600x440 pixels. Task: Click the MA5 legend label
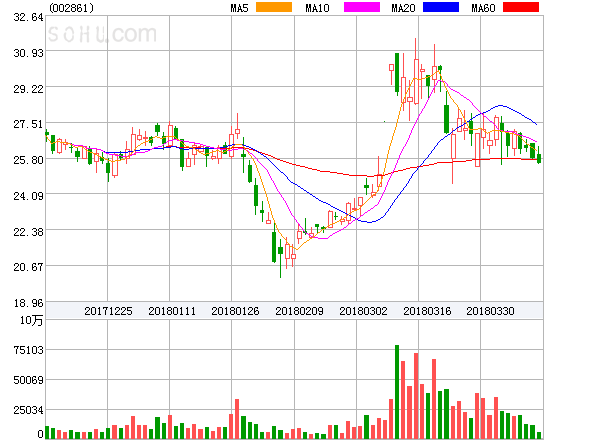[239, 8]
